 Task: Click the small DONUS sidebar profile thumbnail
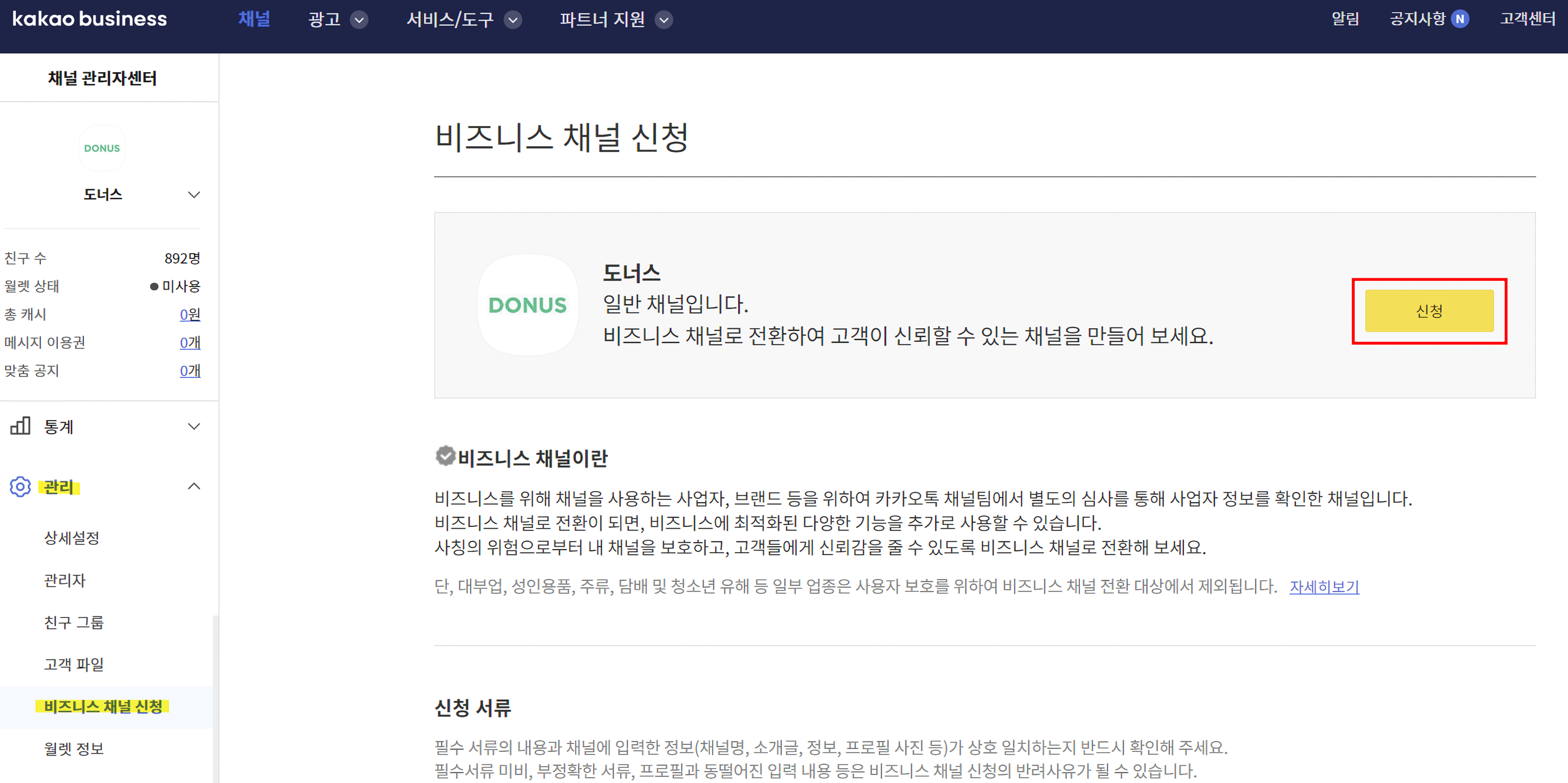pyautogui.click(x=102, y=148)
